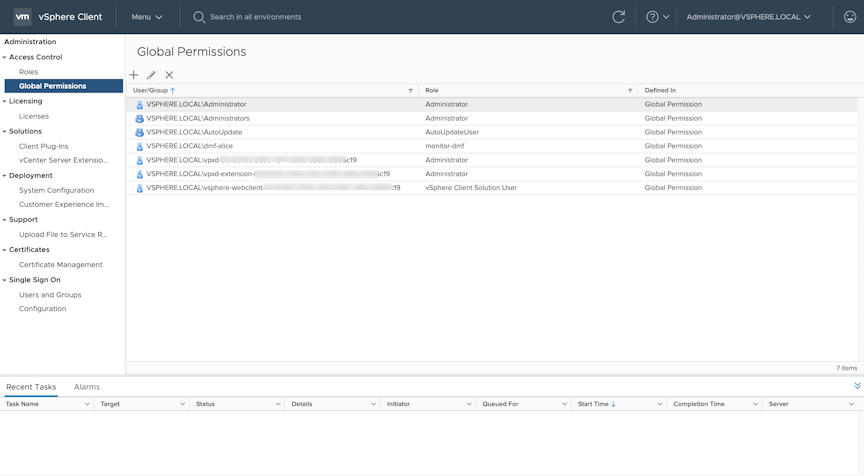Click the user icon for dmf-alice
The height and width of the screenshot is (476, 864).
[x=139, y=146]
